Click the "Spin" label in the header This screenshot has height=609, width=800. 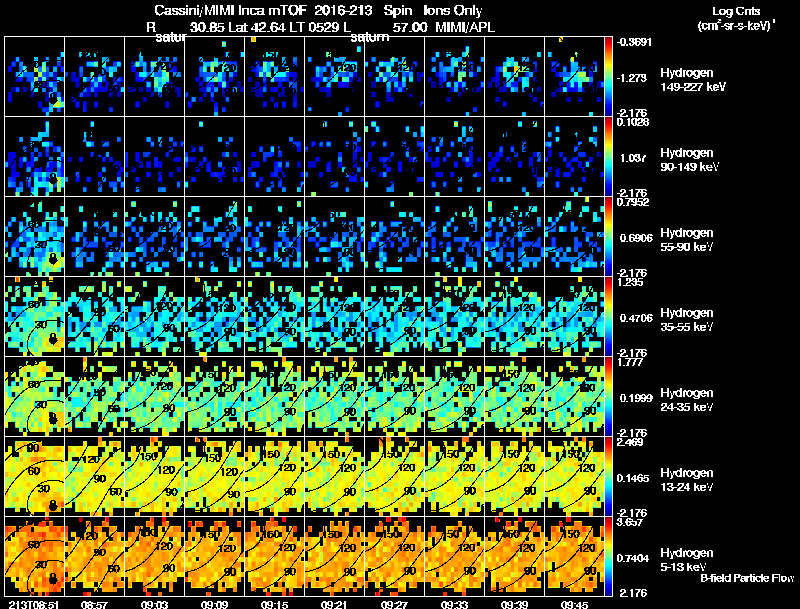[397, 11]
